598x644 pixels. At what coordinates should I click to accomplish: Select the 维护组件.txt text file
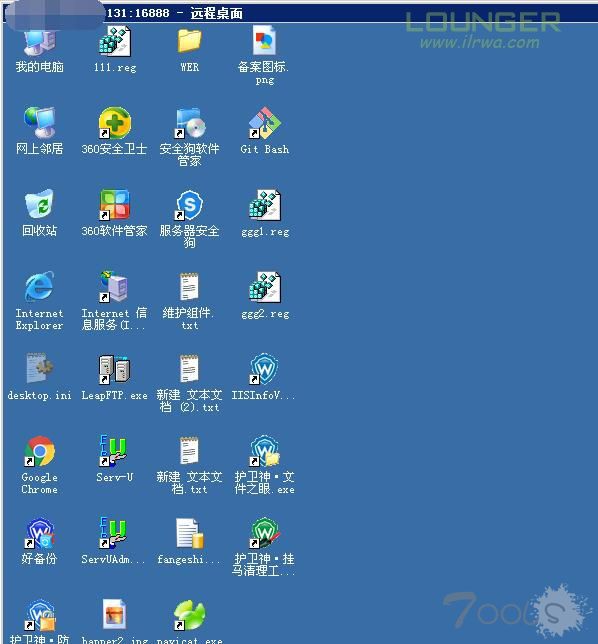(189, 287)
